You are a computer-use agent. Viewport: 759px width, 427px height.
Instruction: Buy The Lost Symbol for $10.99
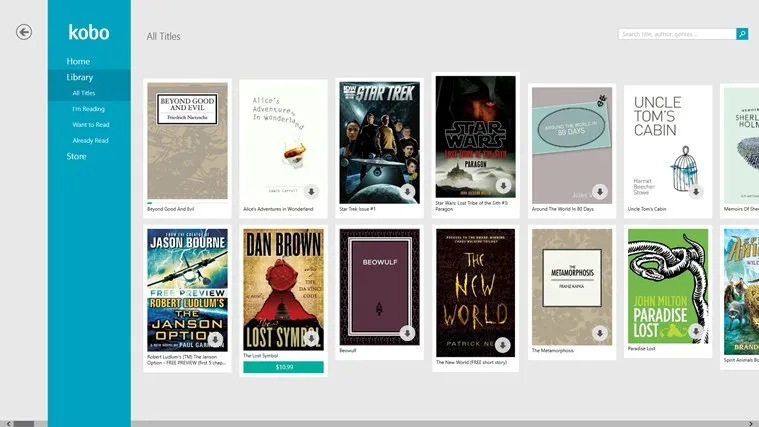pos(284,367)
